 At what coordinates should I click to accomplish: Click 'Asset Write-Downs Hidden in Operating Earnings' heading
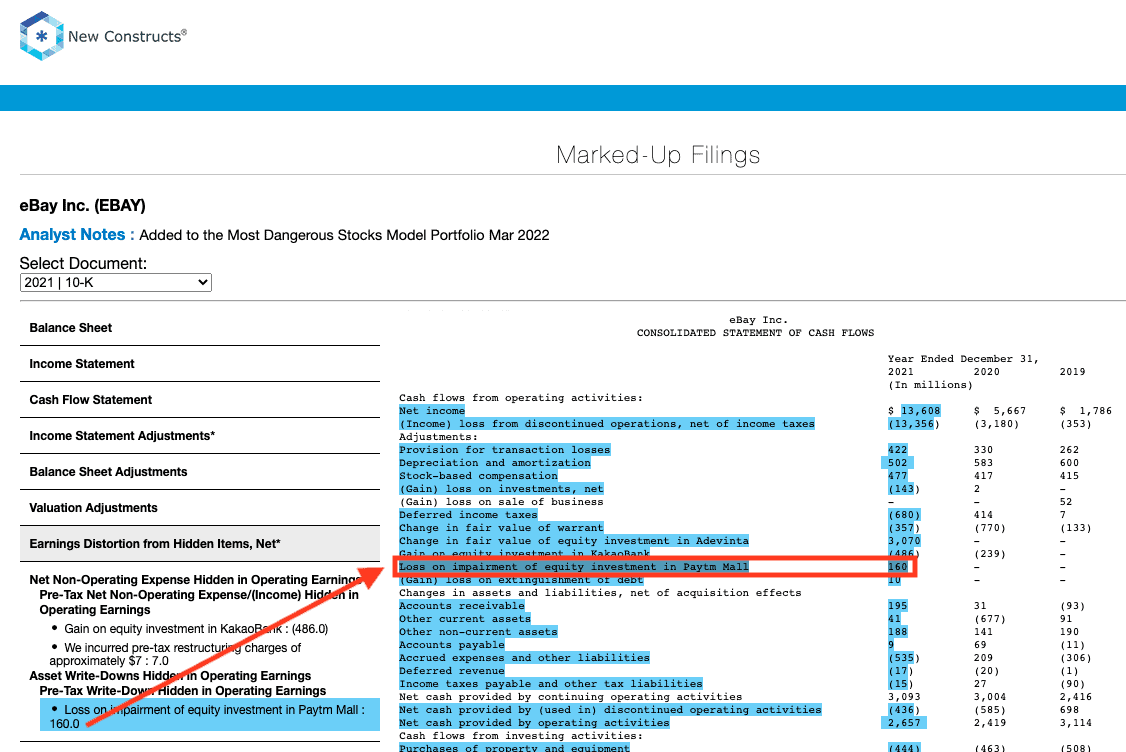(170, 676)
